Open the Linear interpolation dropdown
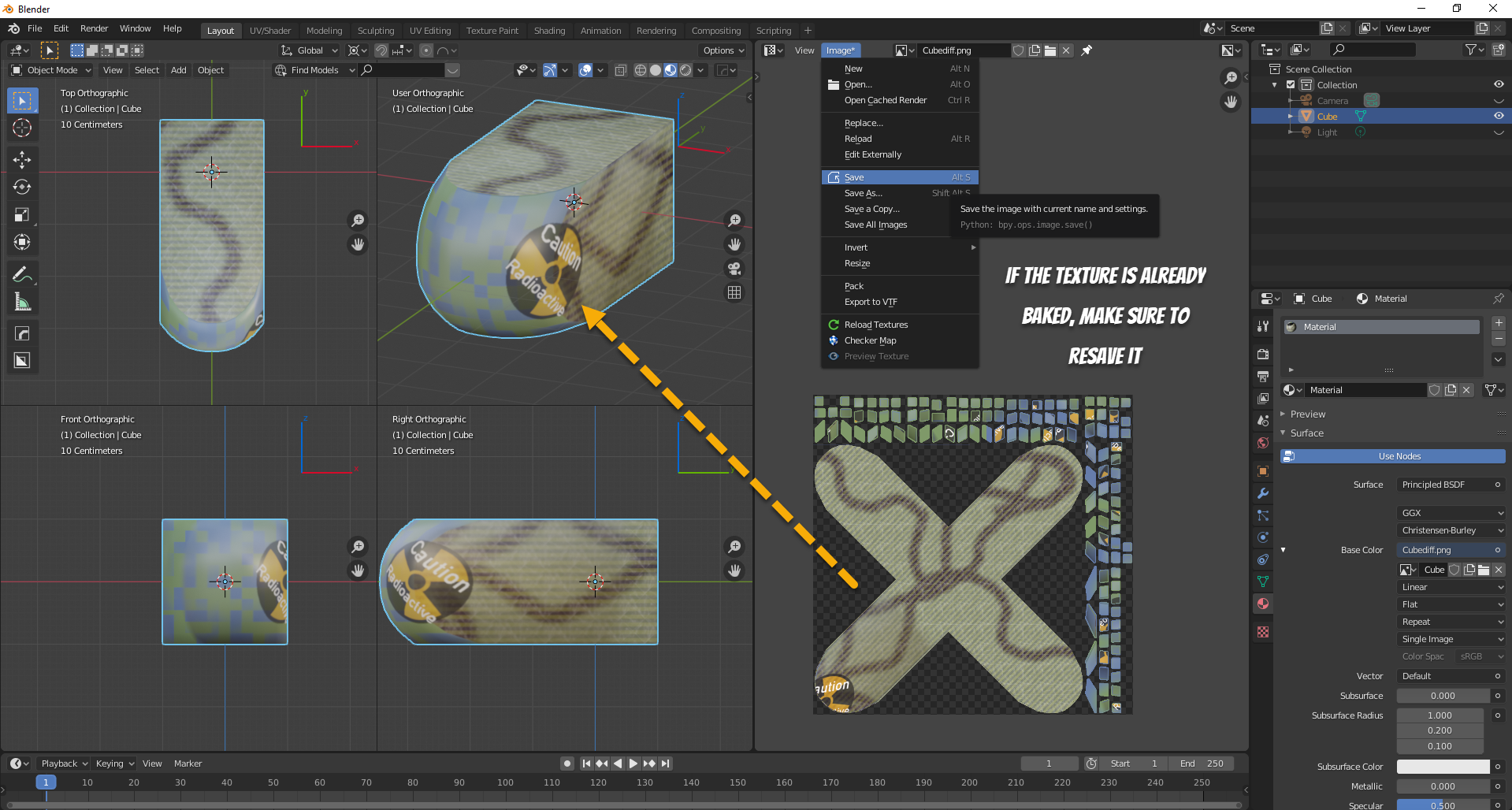 pyautogui.click(x=1451, y=587)
